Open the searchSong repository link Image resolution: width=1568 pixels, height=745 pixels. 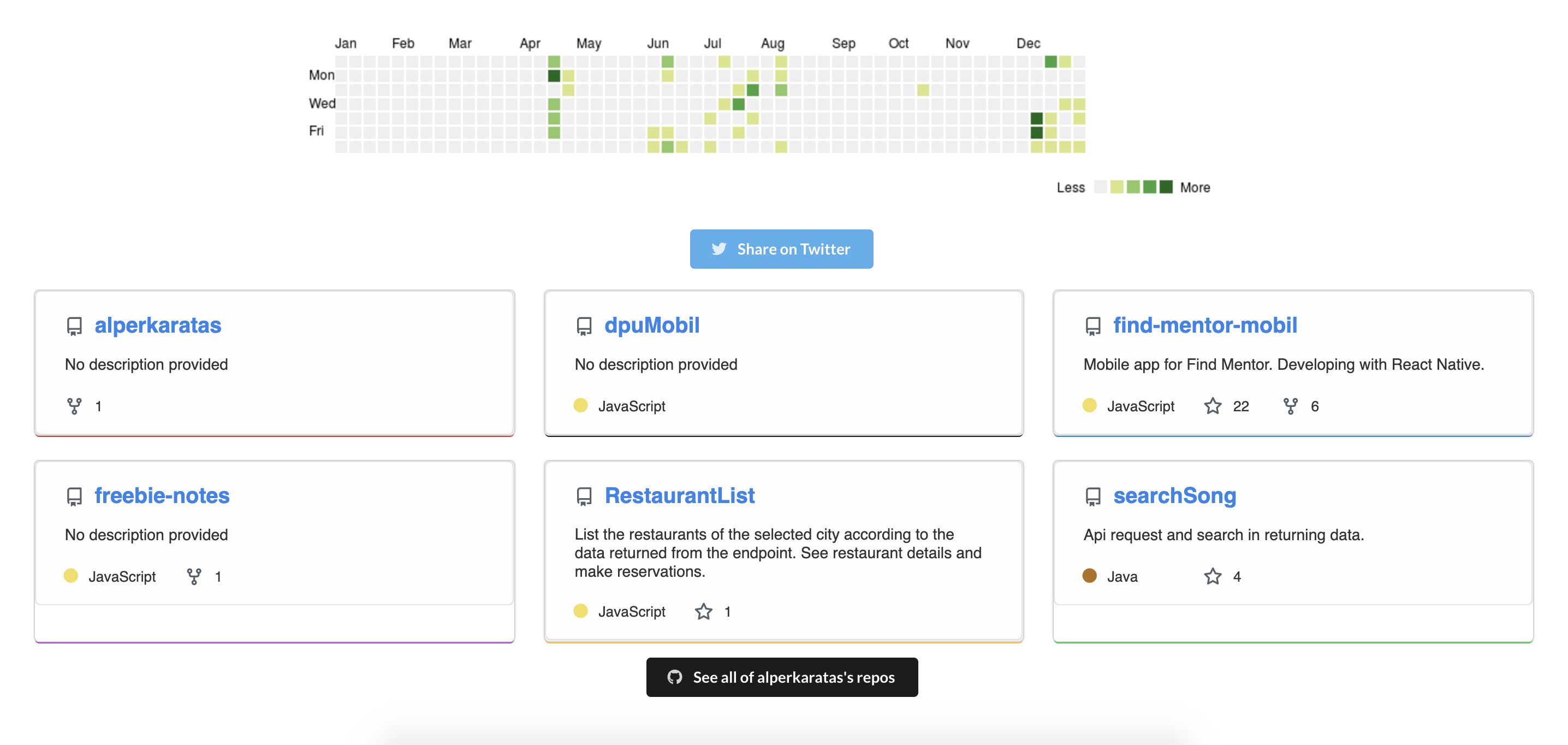pyautogui.click(x=1174, y=495)
